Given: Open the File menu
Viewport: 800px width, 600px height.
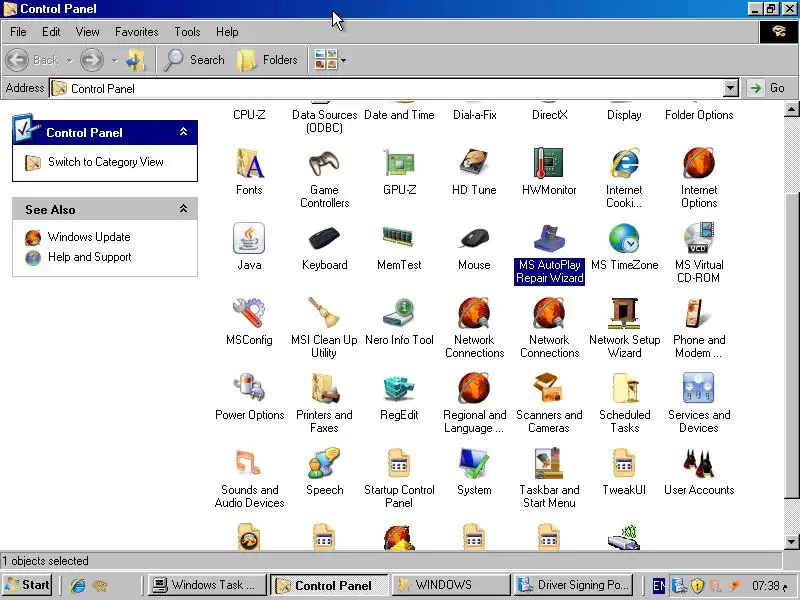Looking at the screenshot, I should point(18,32).
